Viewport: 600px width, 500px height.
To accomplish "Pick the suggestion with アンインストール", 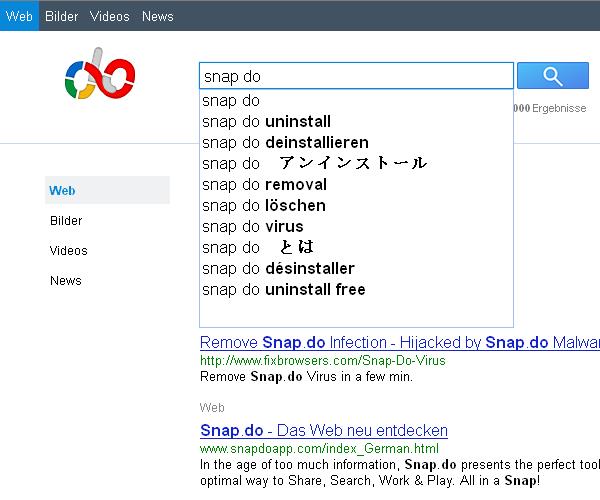I will pos(356,163).
